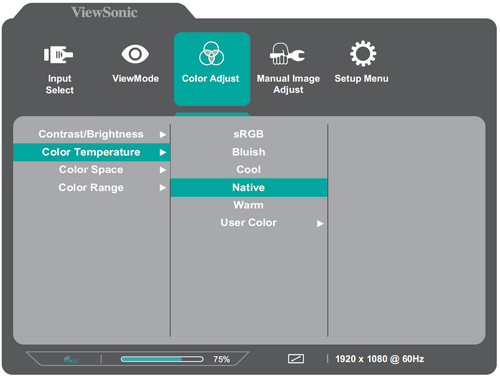Click the 75% value text
This screenshot has height=381, width=500.
[222, 359]
